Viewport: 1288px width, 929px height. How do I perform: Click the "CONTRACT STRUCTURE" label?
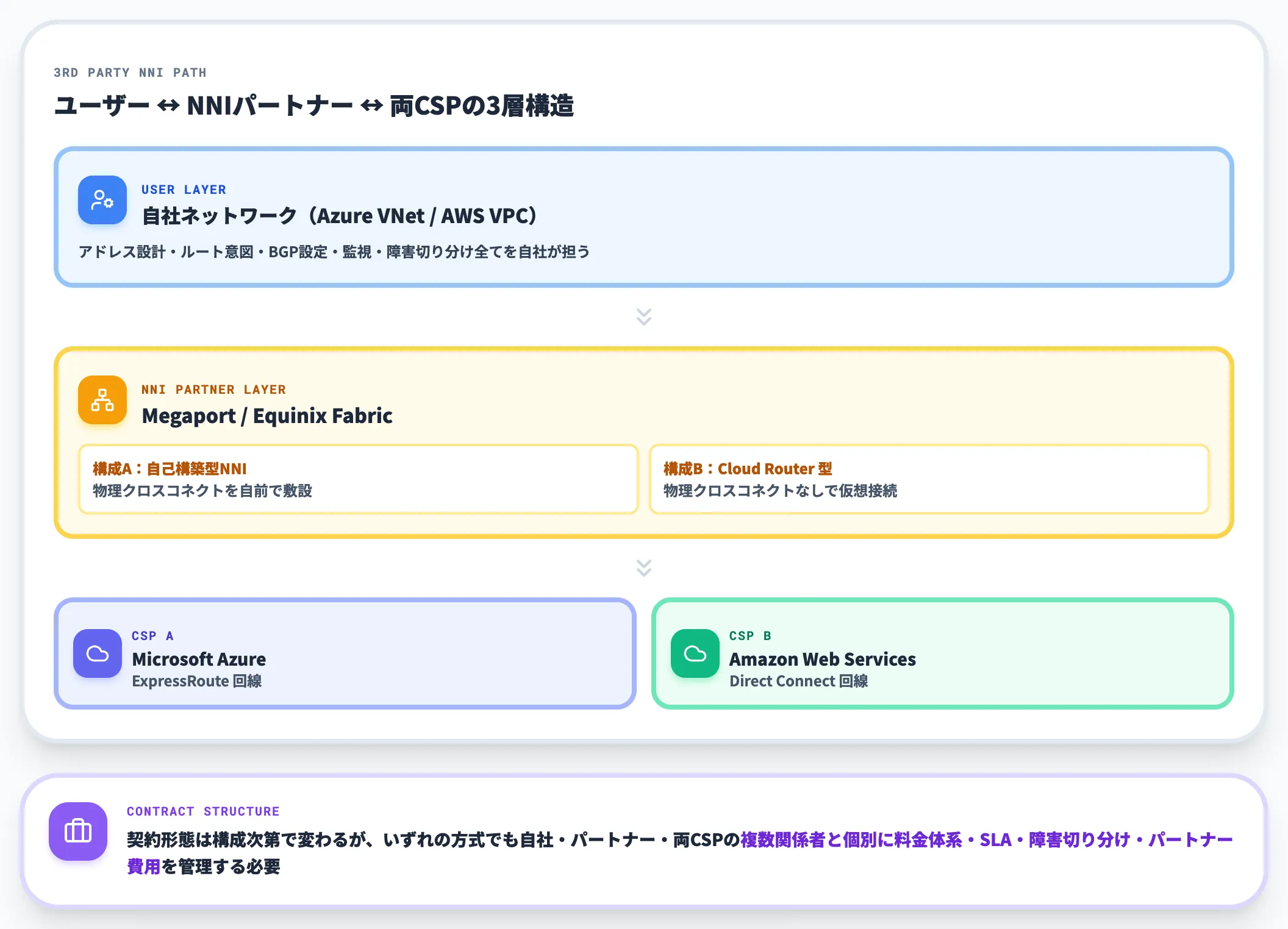(203, 811)
